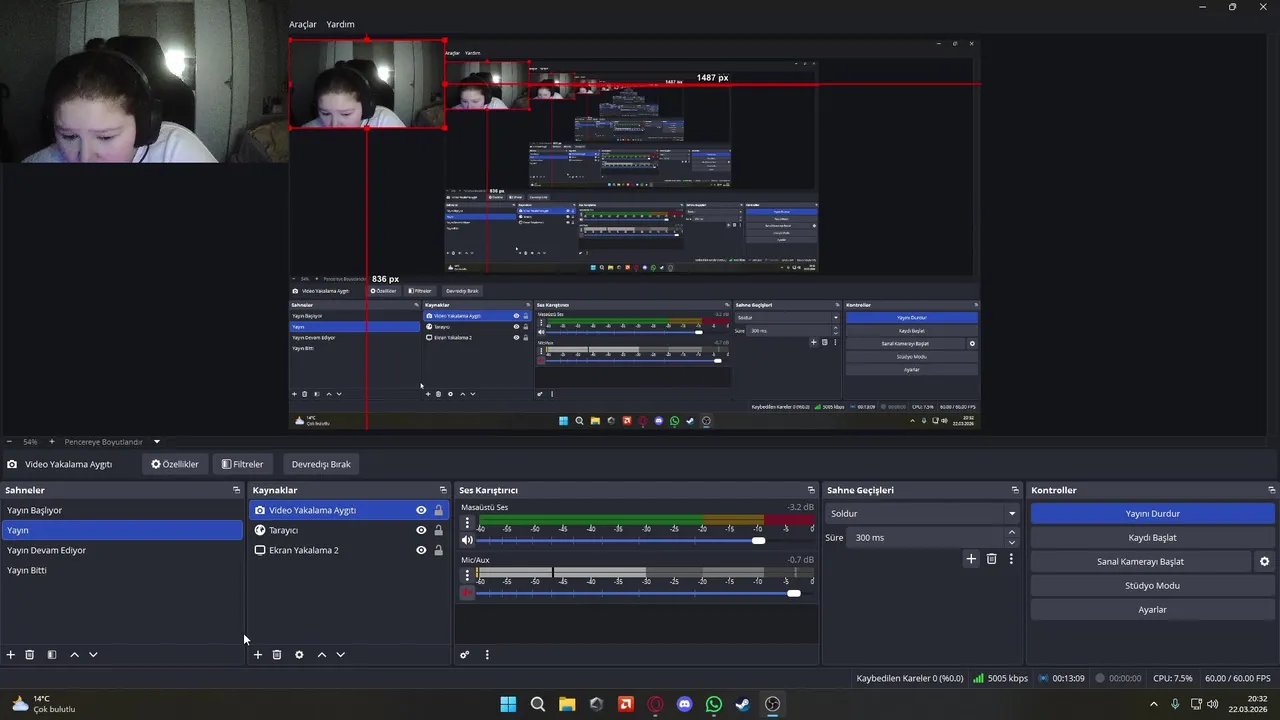Hide Ekran Yakalama 2 source eye icon
Image resolution: width=1280 pixels, height=720 pixels.
click(421, 550)
